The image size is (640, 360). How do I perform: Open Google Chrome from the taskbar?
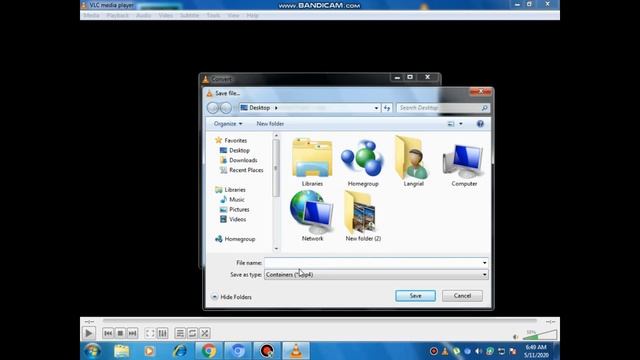click(209, 351)
